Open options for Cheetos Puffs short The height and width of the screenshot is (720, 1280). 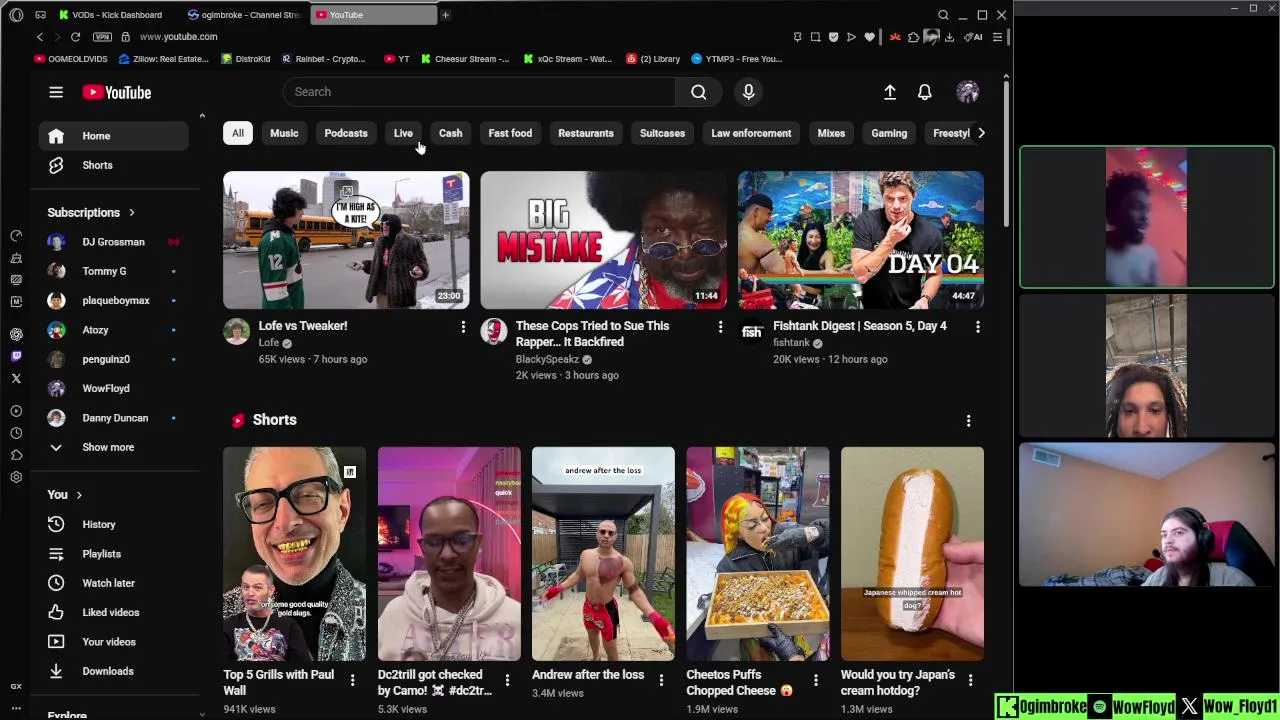(816, 680)
